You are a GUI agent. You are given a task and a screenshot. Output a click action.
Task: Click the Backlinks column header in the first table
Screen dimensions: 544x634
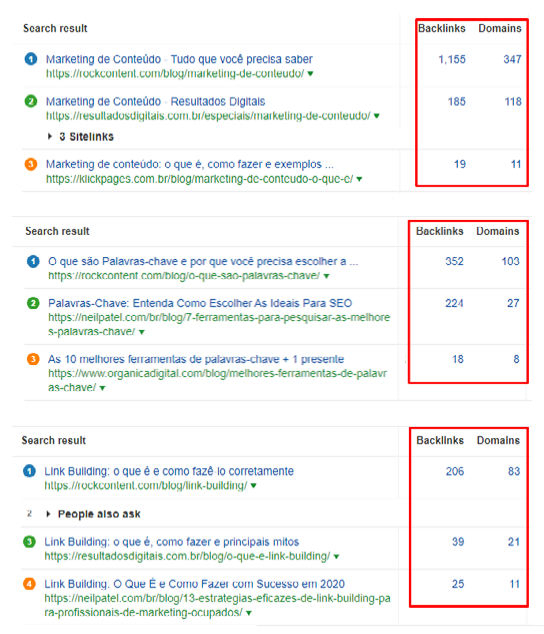click(442, 28)
